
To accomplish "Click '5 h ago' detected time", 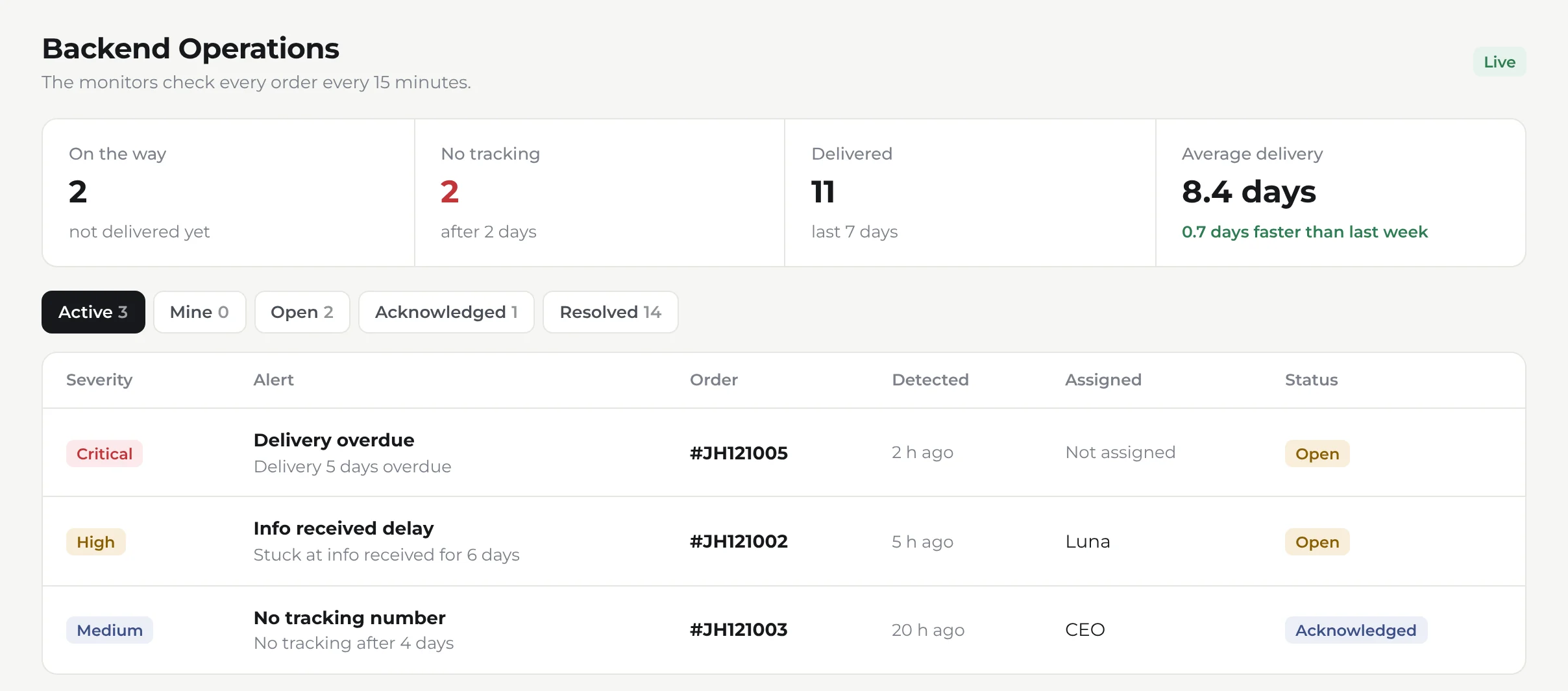I will pos(922,541).
